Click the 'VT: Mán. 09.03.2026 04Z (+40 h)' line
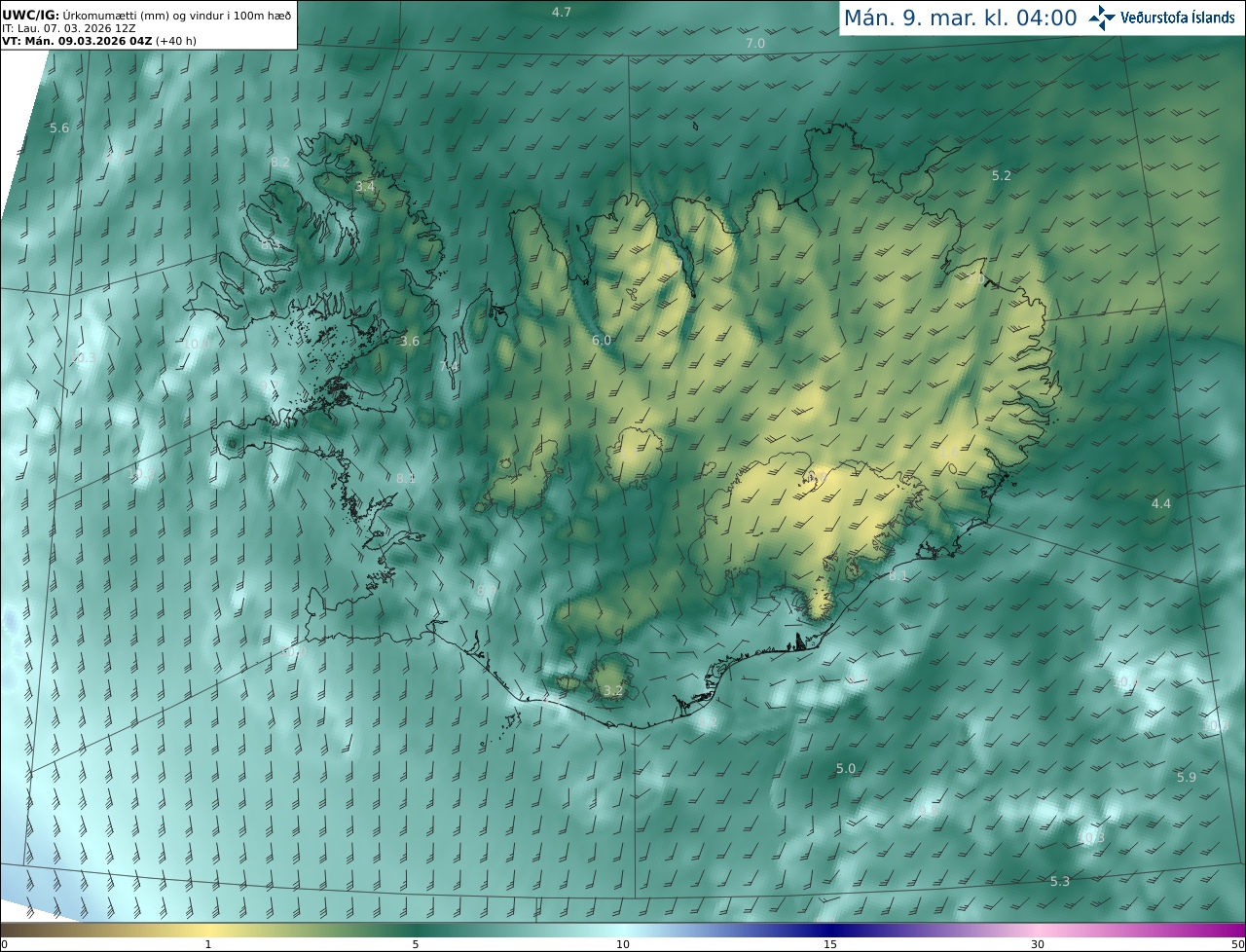This screenshot has height=952, width=1246. click(97, 41)
